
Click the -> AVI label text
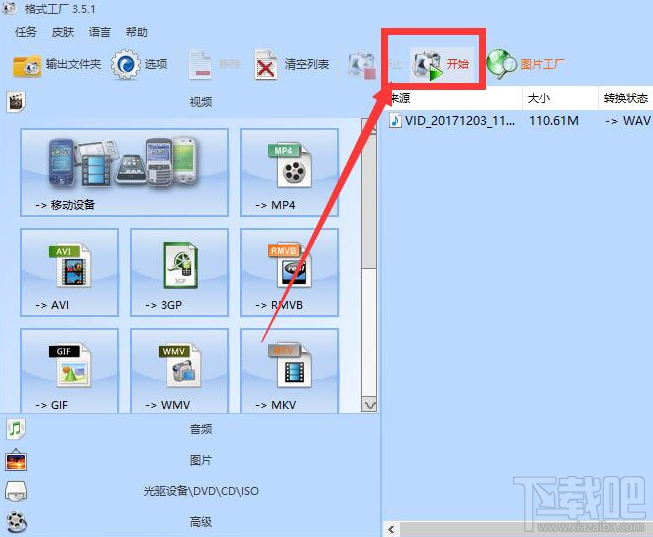[x=52, y=305]
